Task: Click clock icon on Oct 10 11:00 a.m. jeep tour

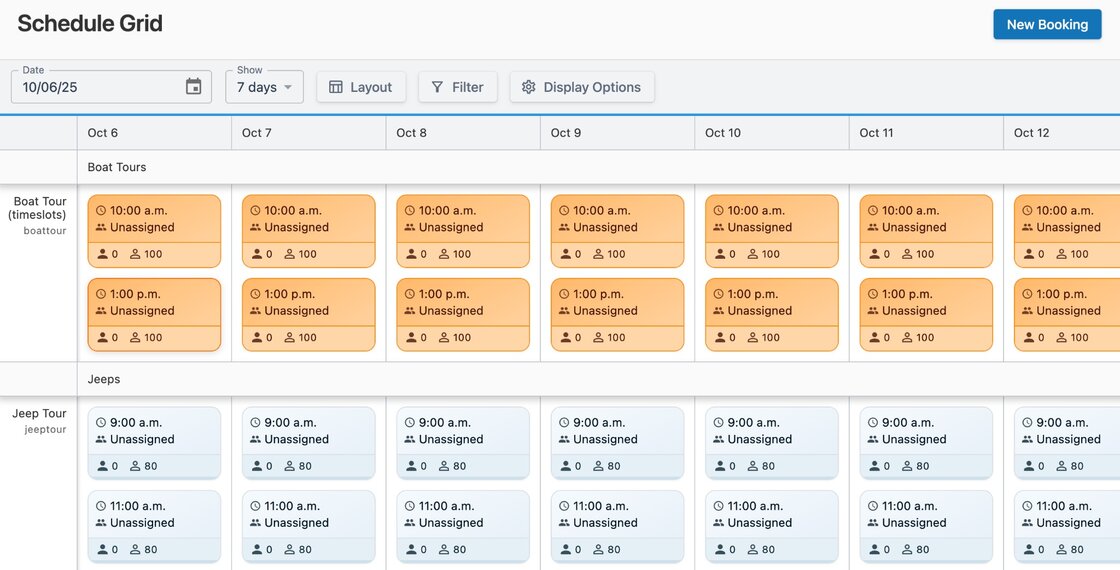Action: [718, 507]
